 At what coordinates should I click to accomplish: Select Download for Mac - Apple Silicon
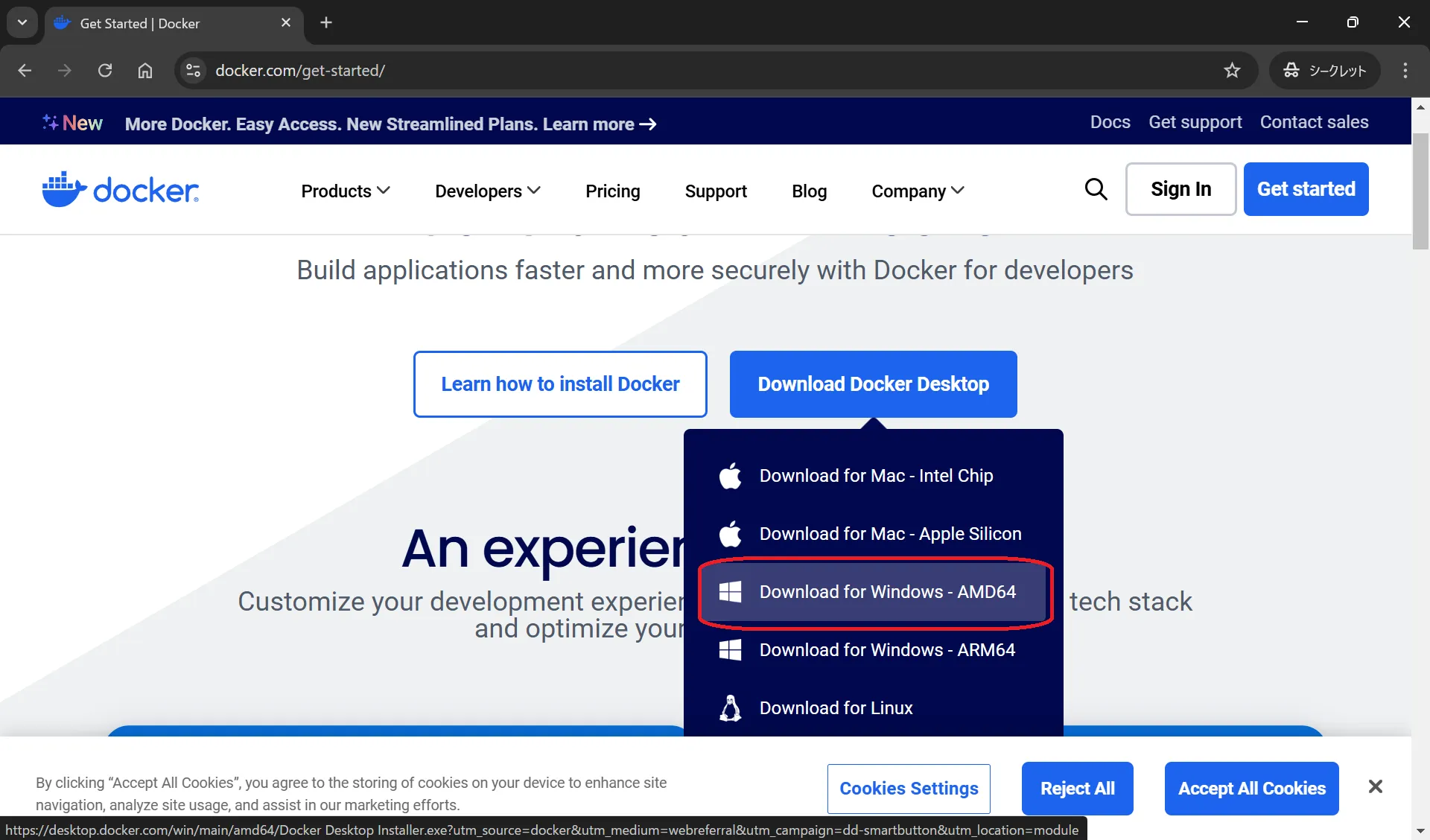click(x=874, y=533)
